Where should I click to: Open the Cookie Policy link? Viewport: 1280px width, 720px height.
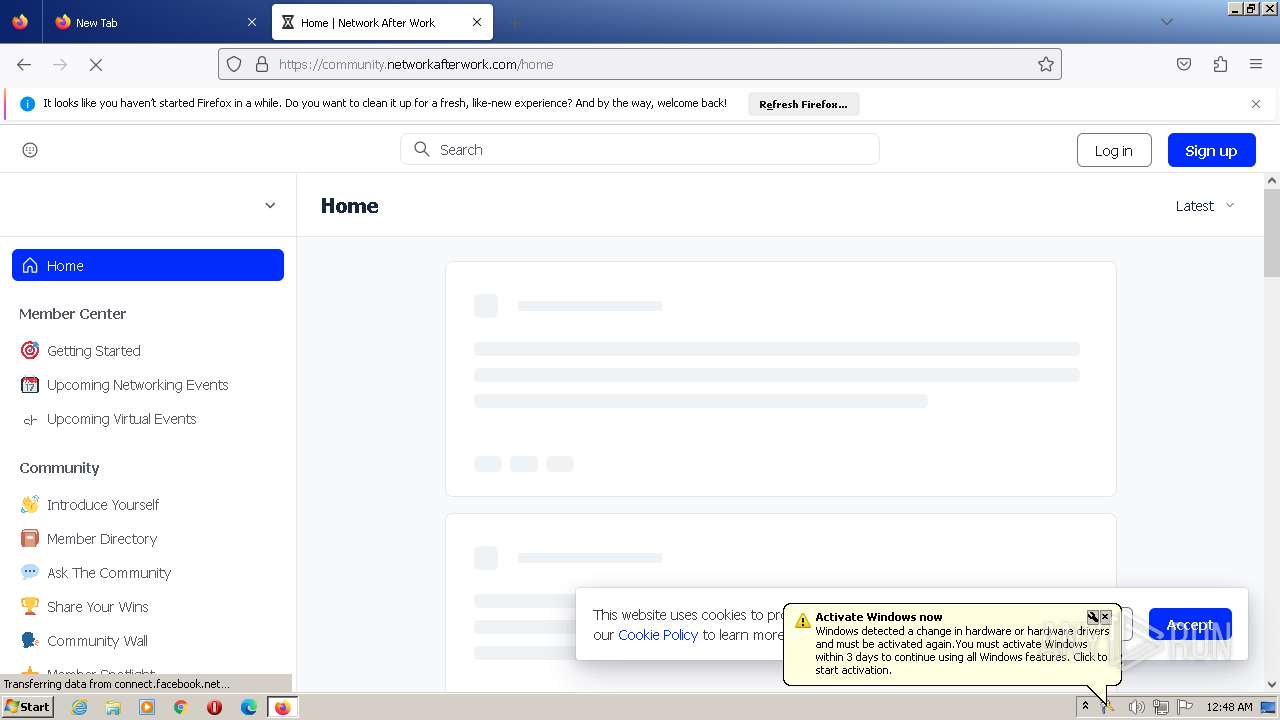[x=658, y=635]
